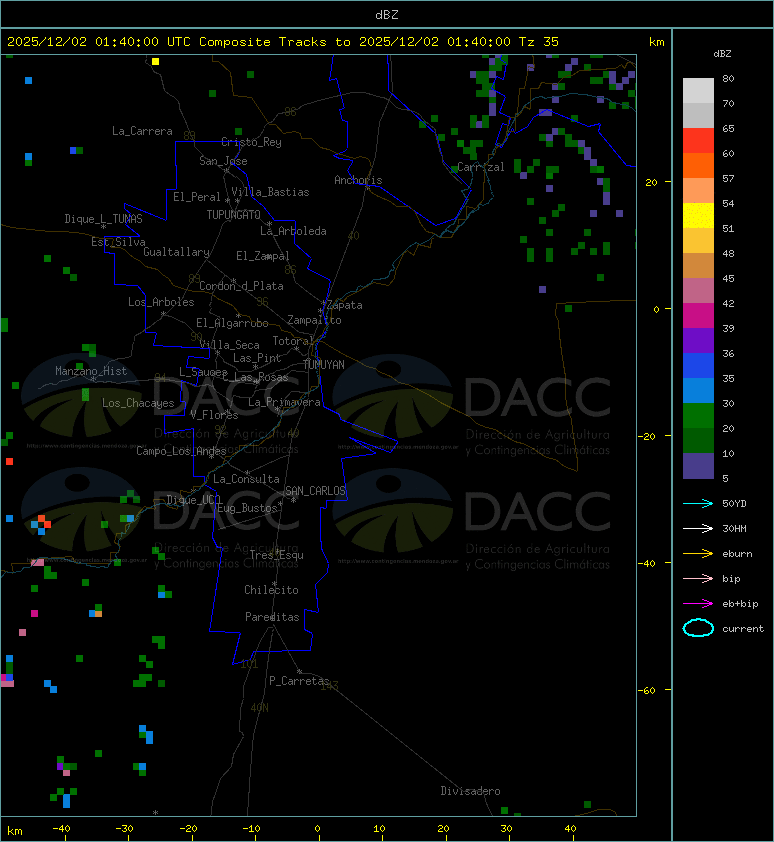
Task: Click the El_Algarrobo location label
Action: click(232, 323)
